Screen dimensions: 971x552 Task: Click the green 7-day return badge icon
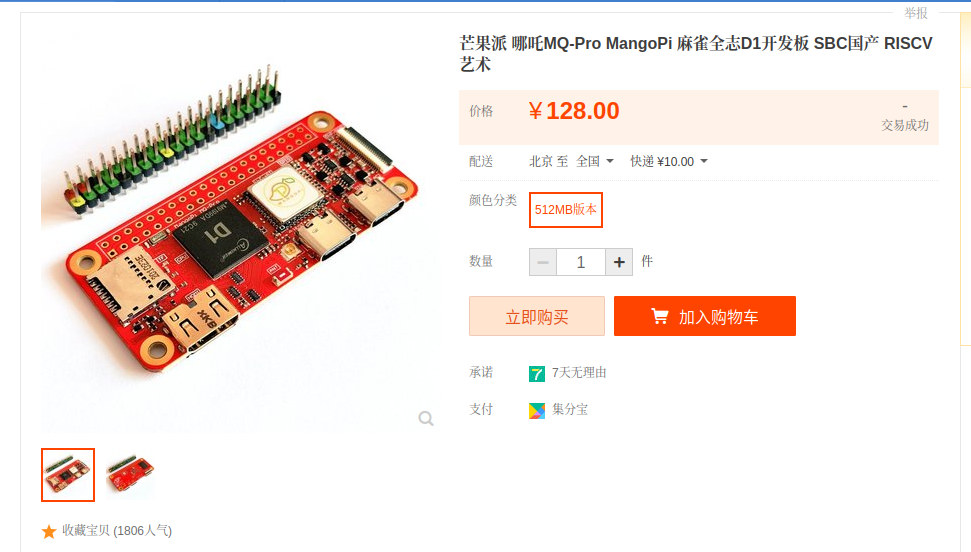[x=537, y=374]
